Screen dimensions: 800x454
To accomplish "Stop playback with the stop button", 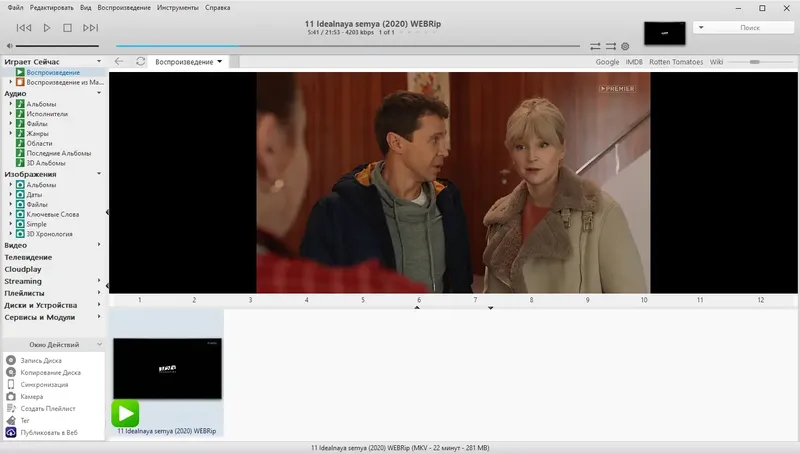I will [67, 28].
